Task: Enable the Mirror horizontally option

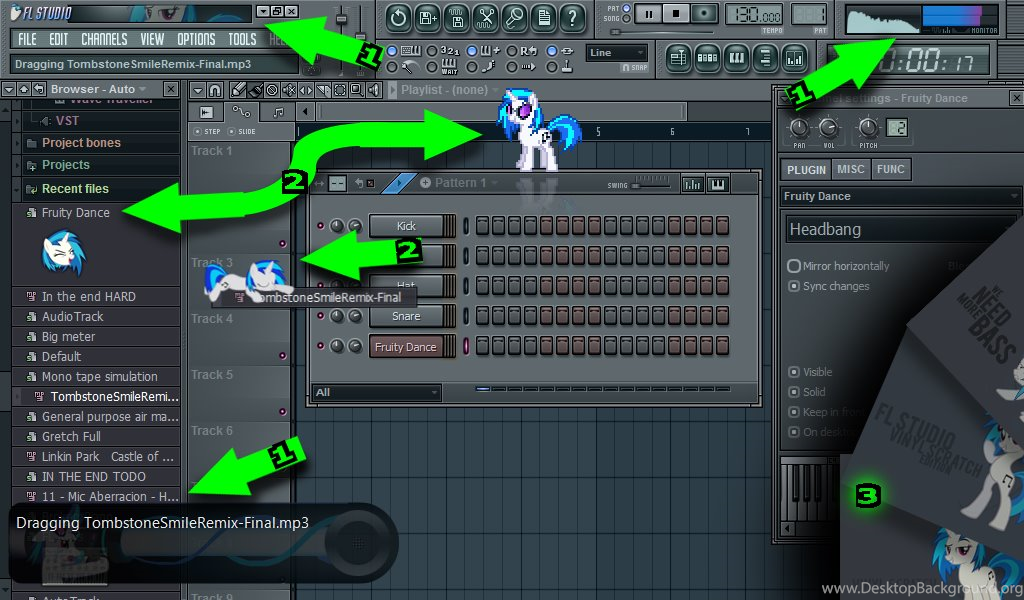Action: 794,266
